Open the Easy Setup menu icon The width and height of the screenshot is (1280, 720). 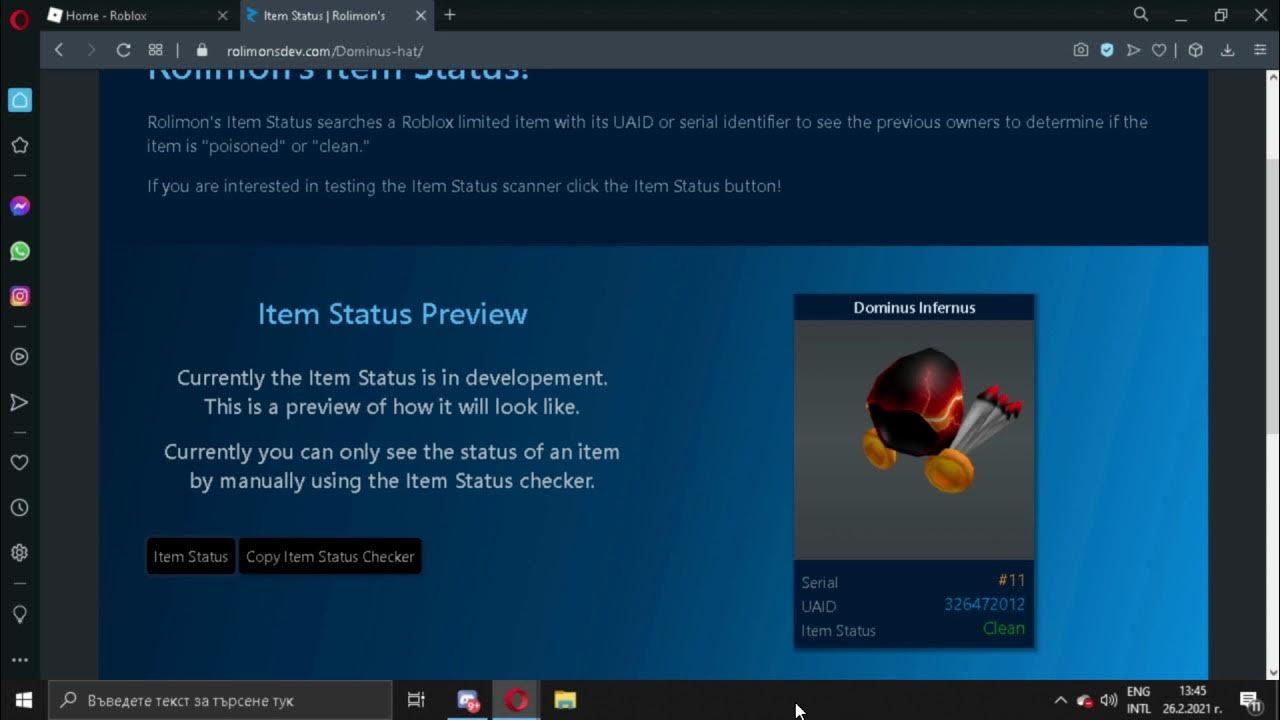[x=1260, y=50]
